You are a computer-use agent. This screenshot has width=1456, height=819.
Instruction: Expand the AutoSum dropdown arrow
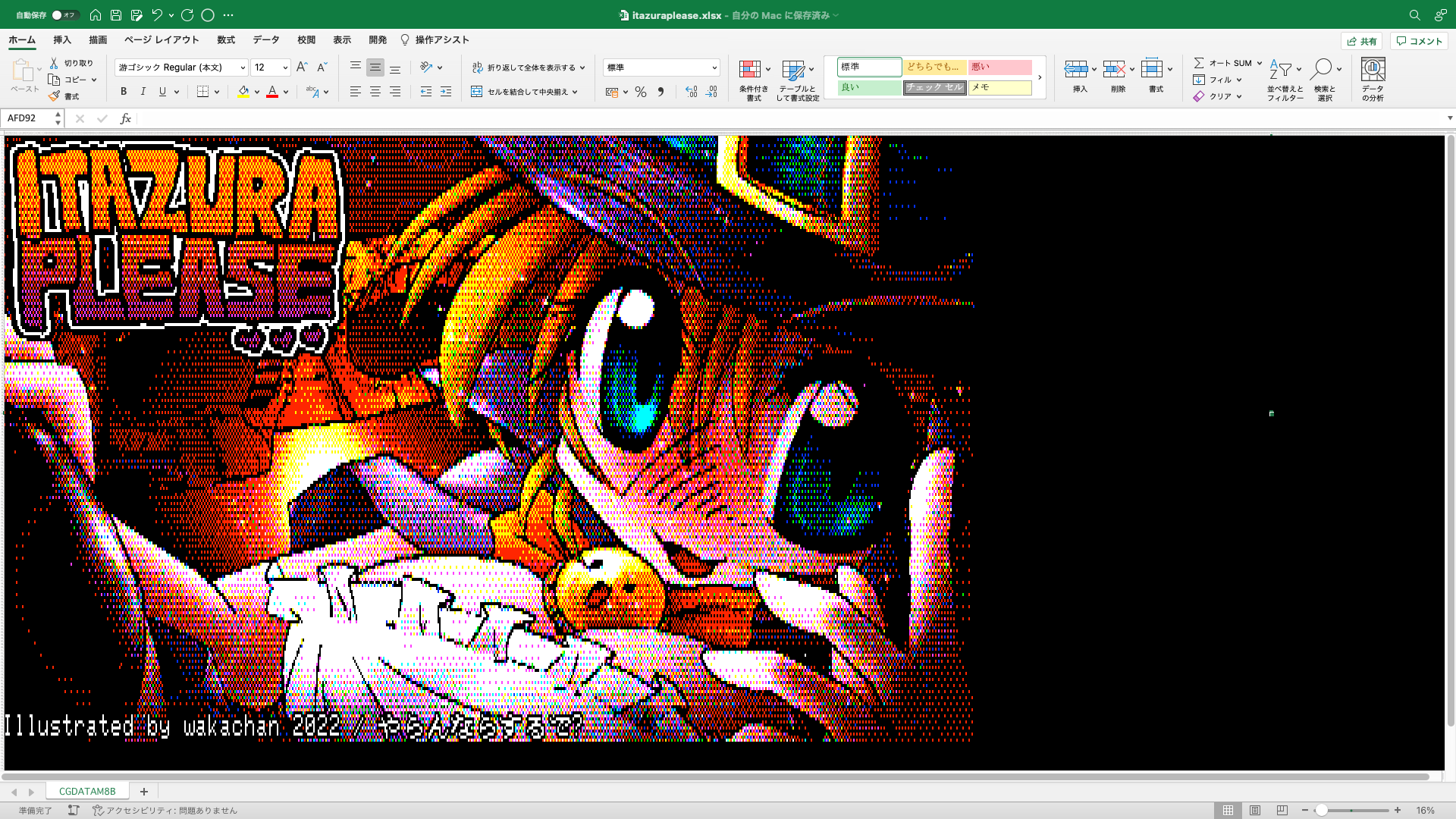pyautogui.click(x=1260, y=63)
